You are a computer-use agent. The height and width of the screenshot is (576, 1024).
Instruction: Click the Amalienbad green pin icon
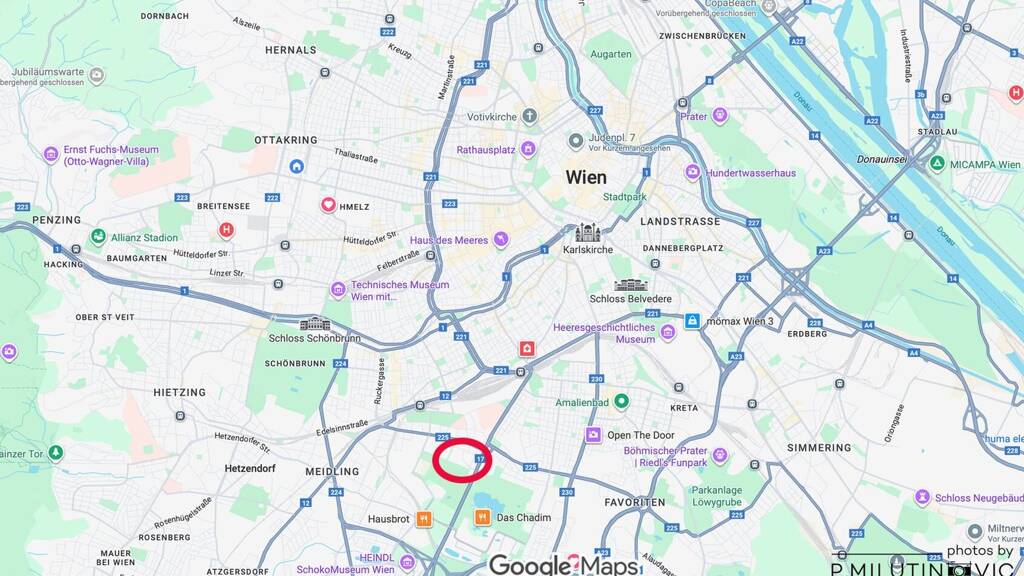tap(622, 402)
